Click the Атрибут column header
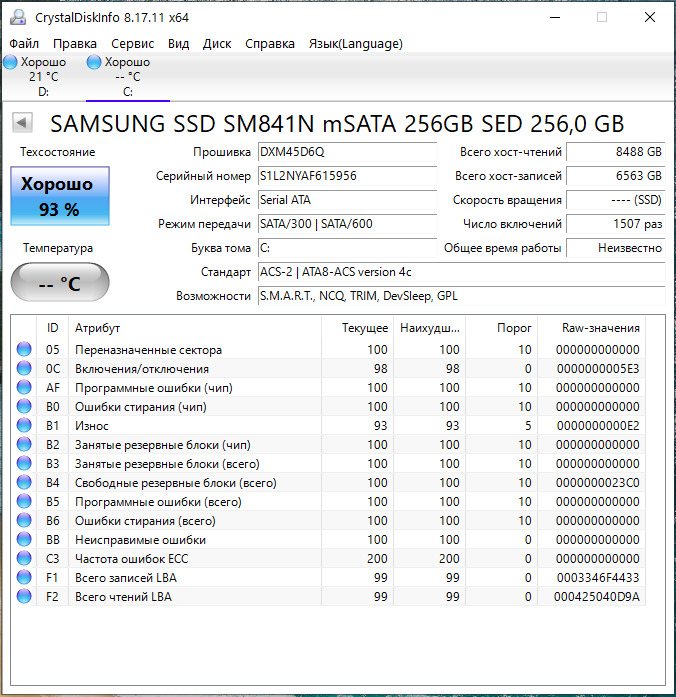 pos(98,328)
